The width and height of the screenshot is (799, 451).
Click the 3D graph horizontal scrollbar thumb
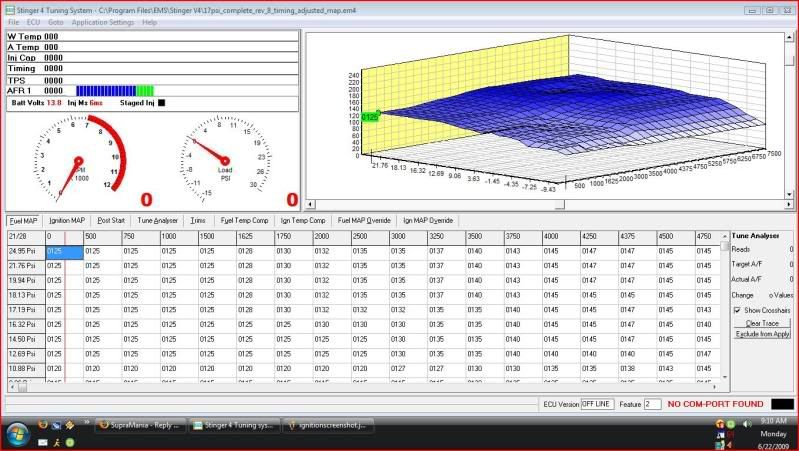point(559,204)
